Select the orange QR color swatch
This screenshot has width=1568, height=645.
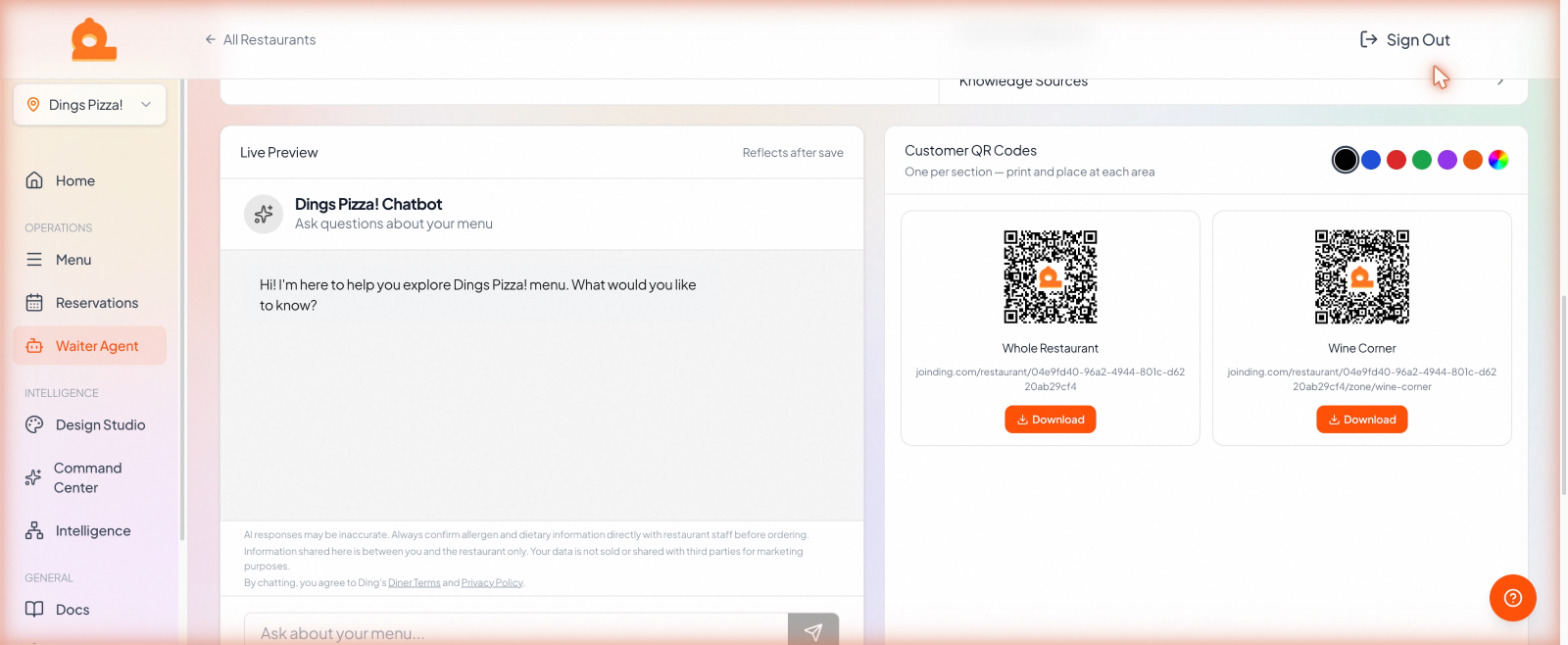pyautogui.click(x=1473, y=160)
